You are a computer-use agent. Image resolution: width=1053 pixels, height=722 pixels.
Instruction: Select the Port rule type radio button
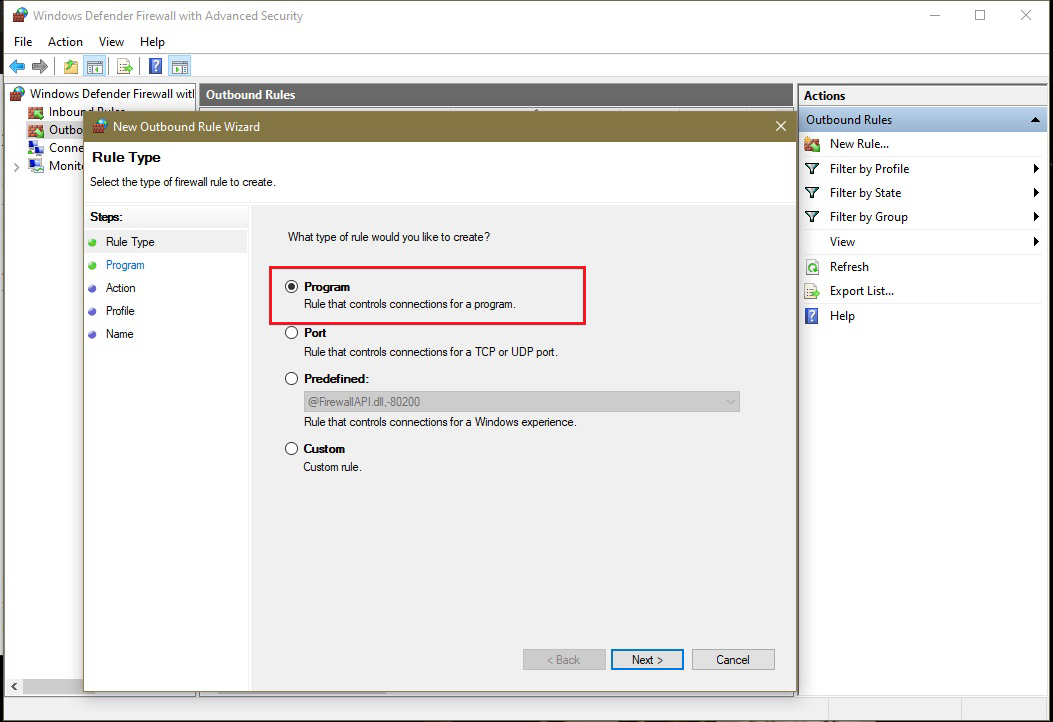coord(291,332)
